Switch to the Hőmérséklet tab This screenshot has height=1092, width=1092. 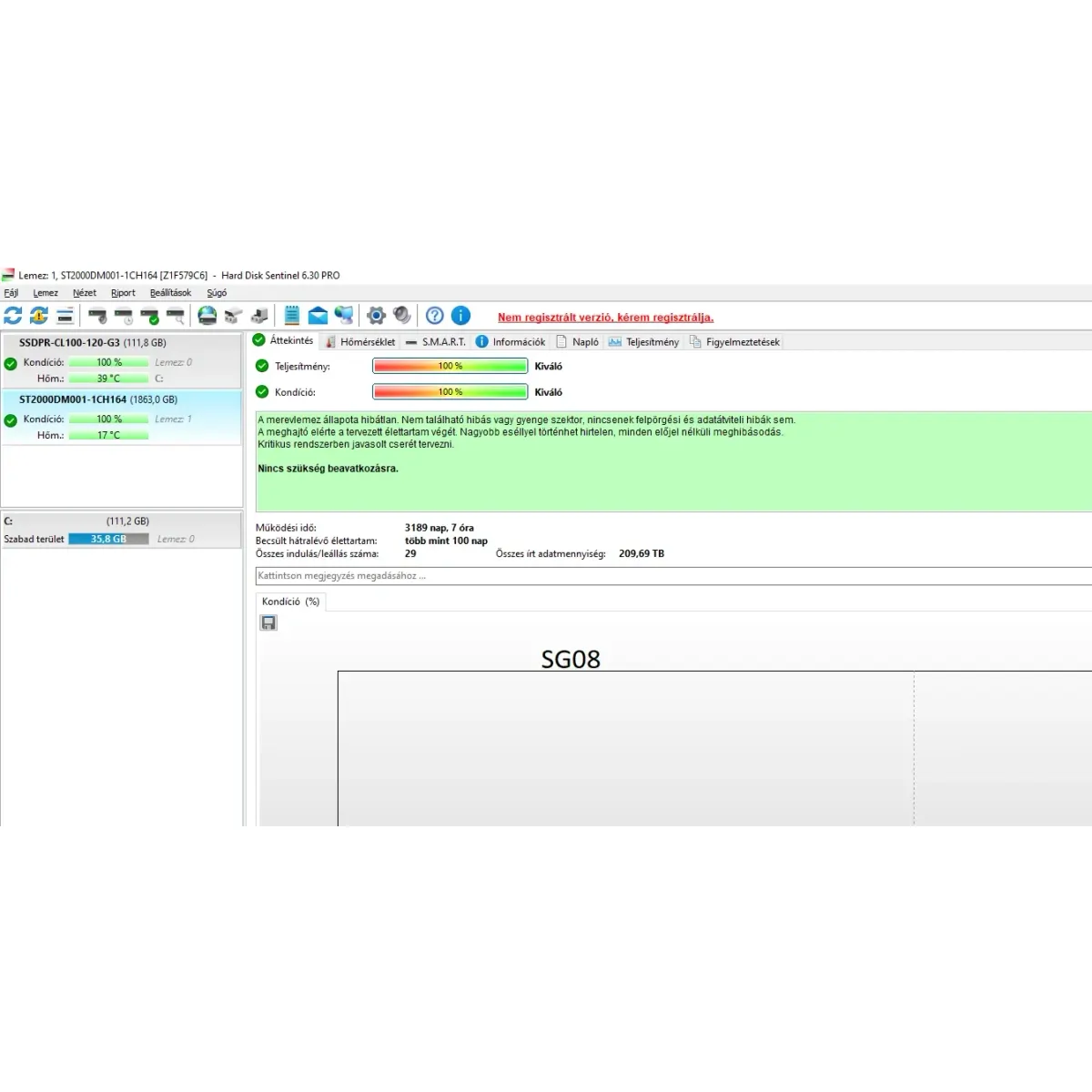(x=360, y=342)
